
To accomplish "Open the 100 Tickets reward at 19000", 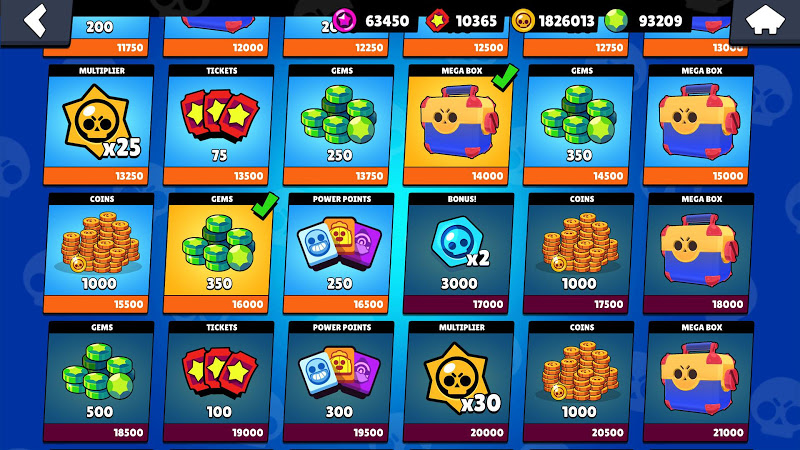I will coord(219,382).
